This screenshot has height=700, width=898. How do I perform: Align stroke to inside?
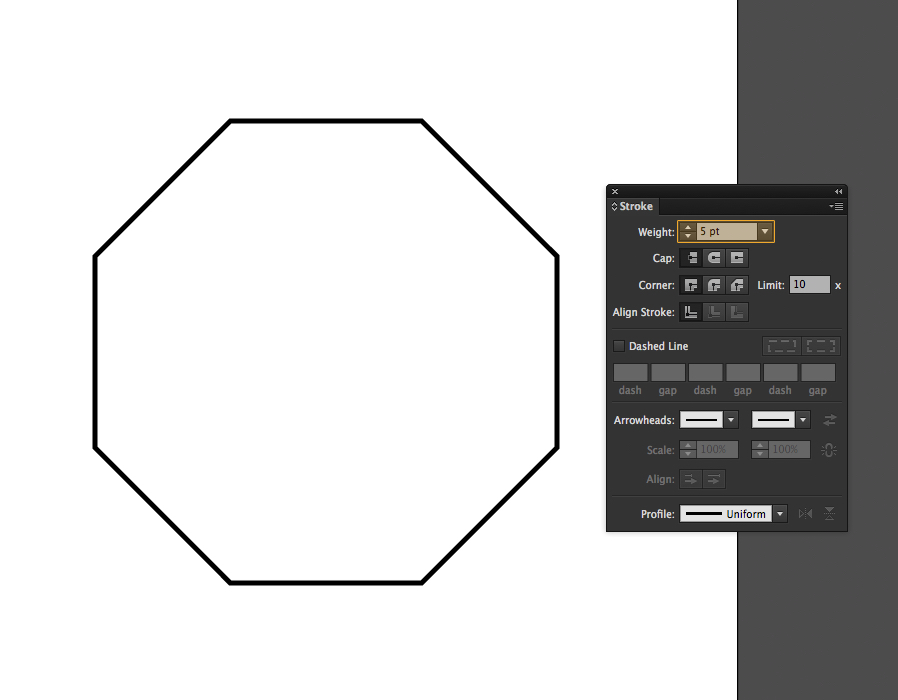[x=714, y=312]
